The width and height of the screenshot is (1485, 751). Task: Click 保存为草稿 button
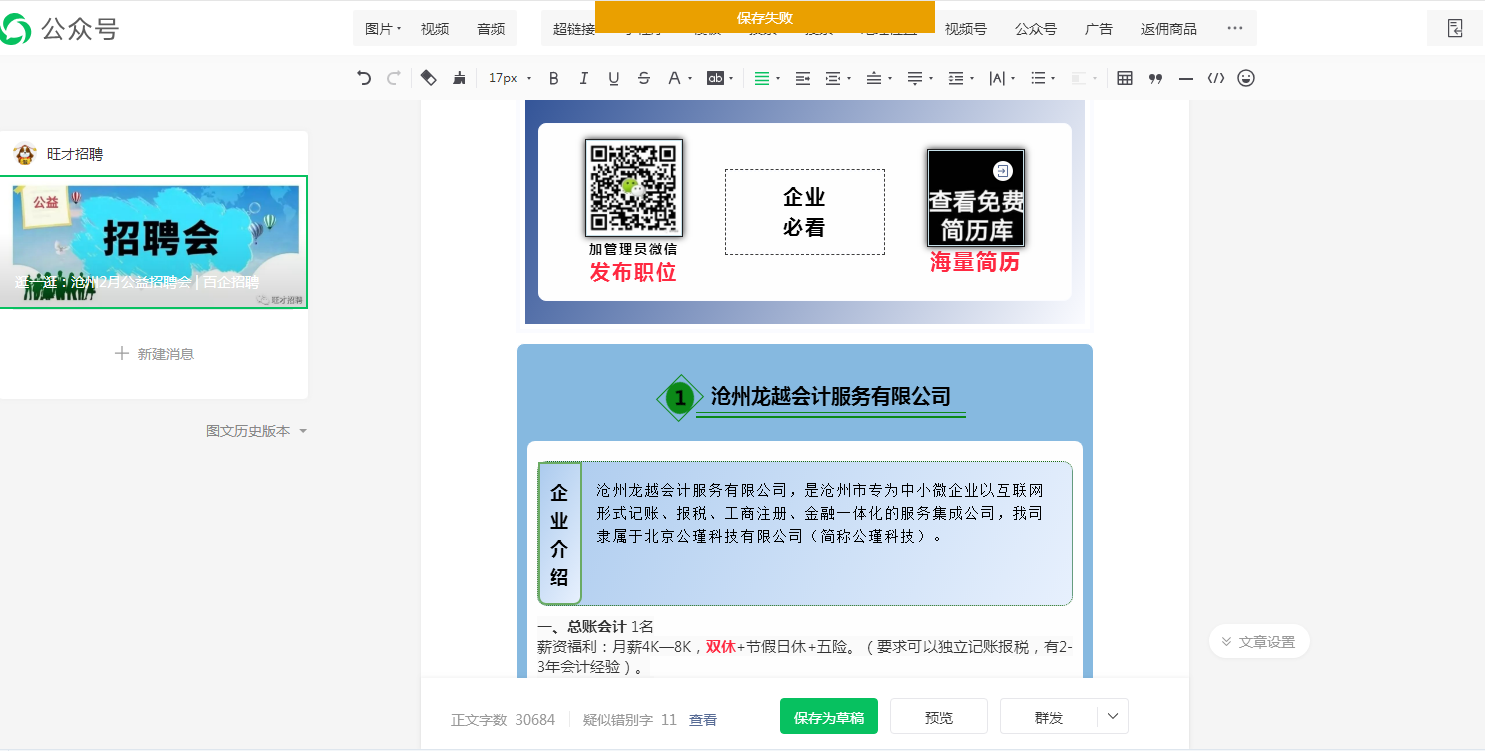tap(829, 717)
